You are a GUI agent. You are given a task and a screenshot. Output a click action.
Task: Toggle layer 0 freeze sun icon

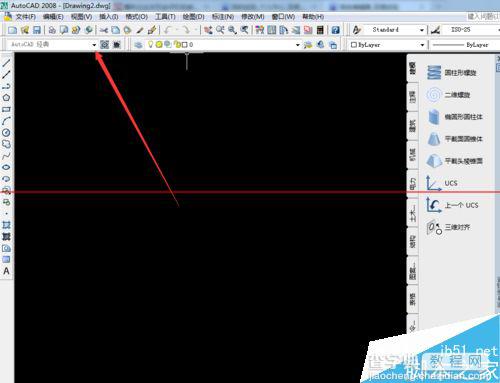click(159, 44)
